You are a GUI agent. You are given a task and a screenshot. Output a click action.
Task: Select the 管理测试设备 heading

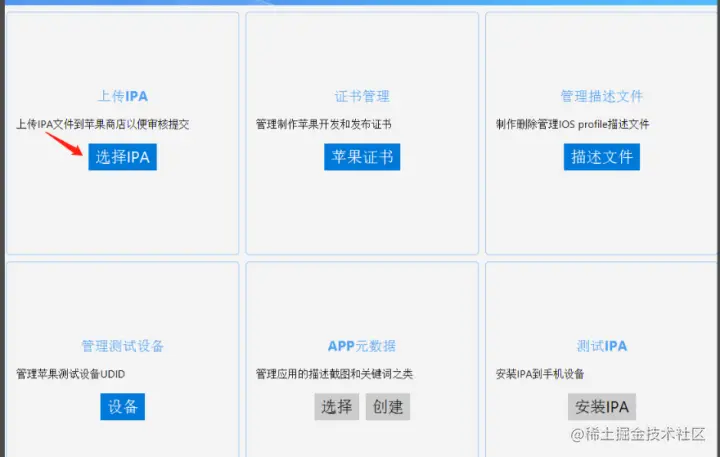tap(123, 346)
